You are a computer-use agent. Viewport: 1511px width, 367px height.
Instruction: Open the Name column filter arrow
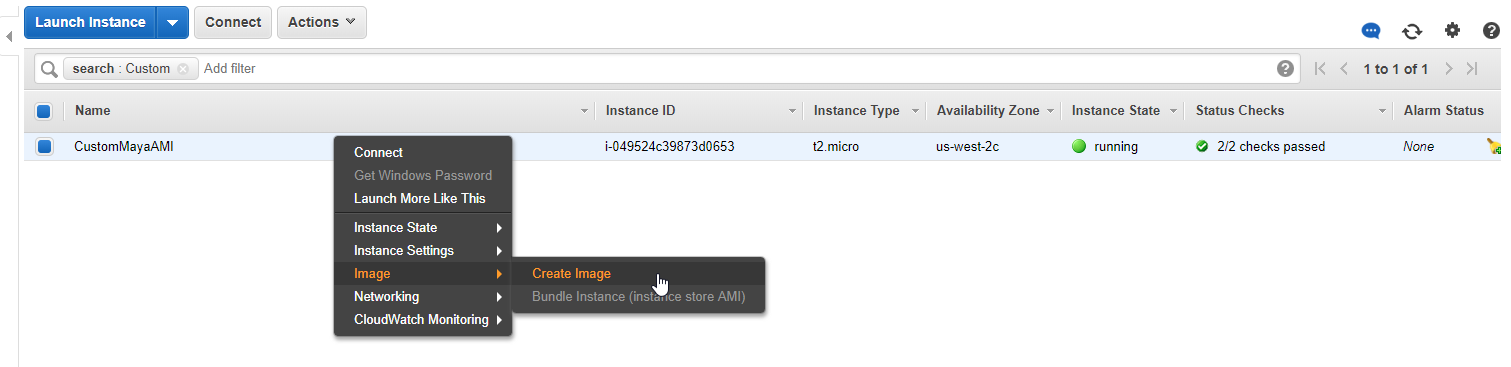(584, 111)
